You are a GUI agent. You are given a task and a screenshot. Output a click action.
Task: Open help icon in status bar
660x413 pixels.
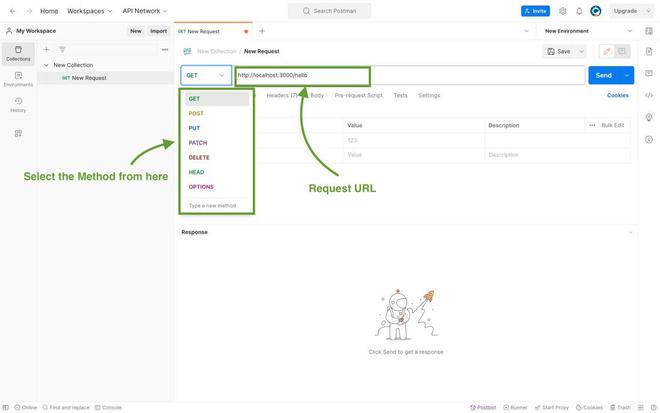pyautogui.click(x=653, y=408)
